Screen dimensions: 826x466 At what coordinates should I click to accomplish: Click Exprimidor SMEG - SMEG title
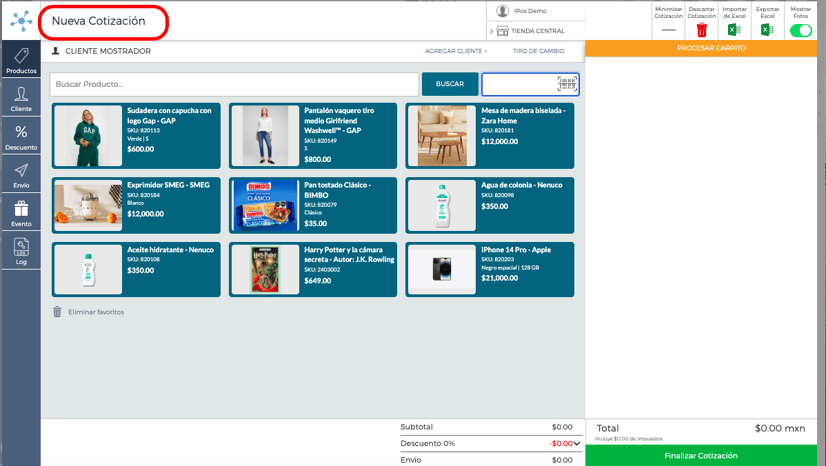168,185
